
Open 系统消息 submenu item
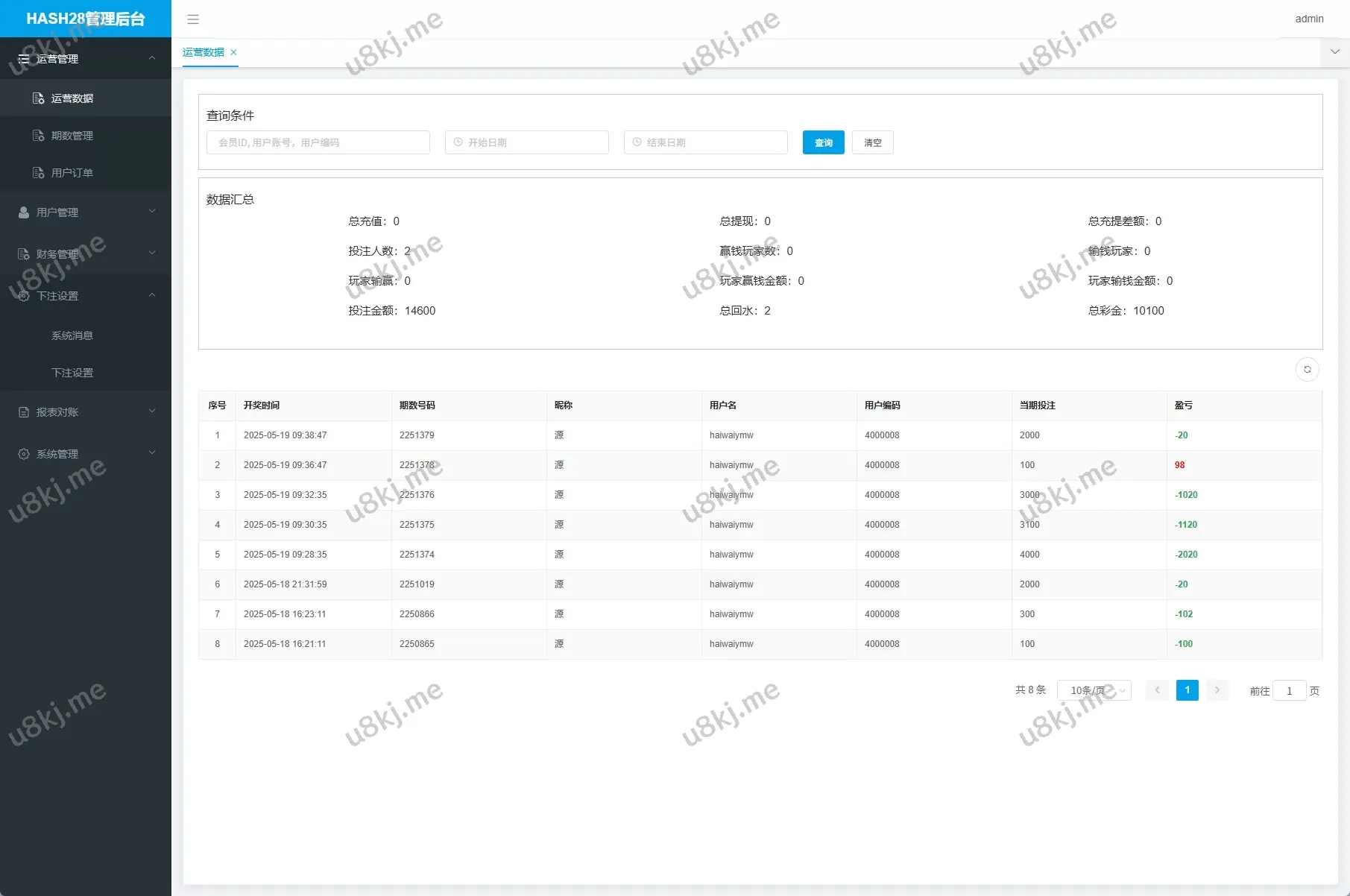pyautogui.click(x=72, y=335)
